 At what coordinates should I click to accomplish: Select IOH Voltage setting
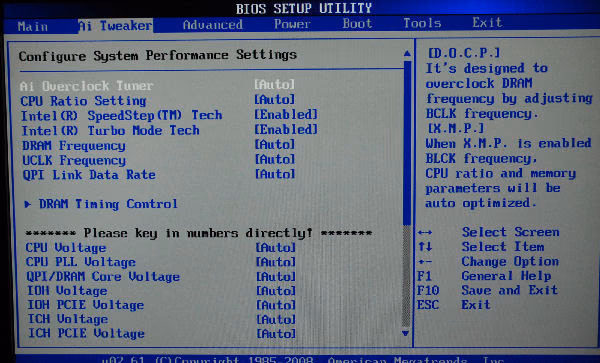tap(67, 291)
